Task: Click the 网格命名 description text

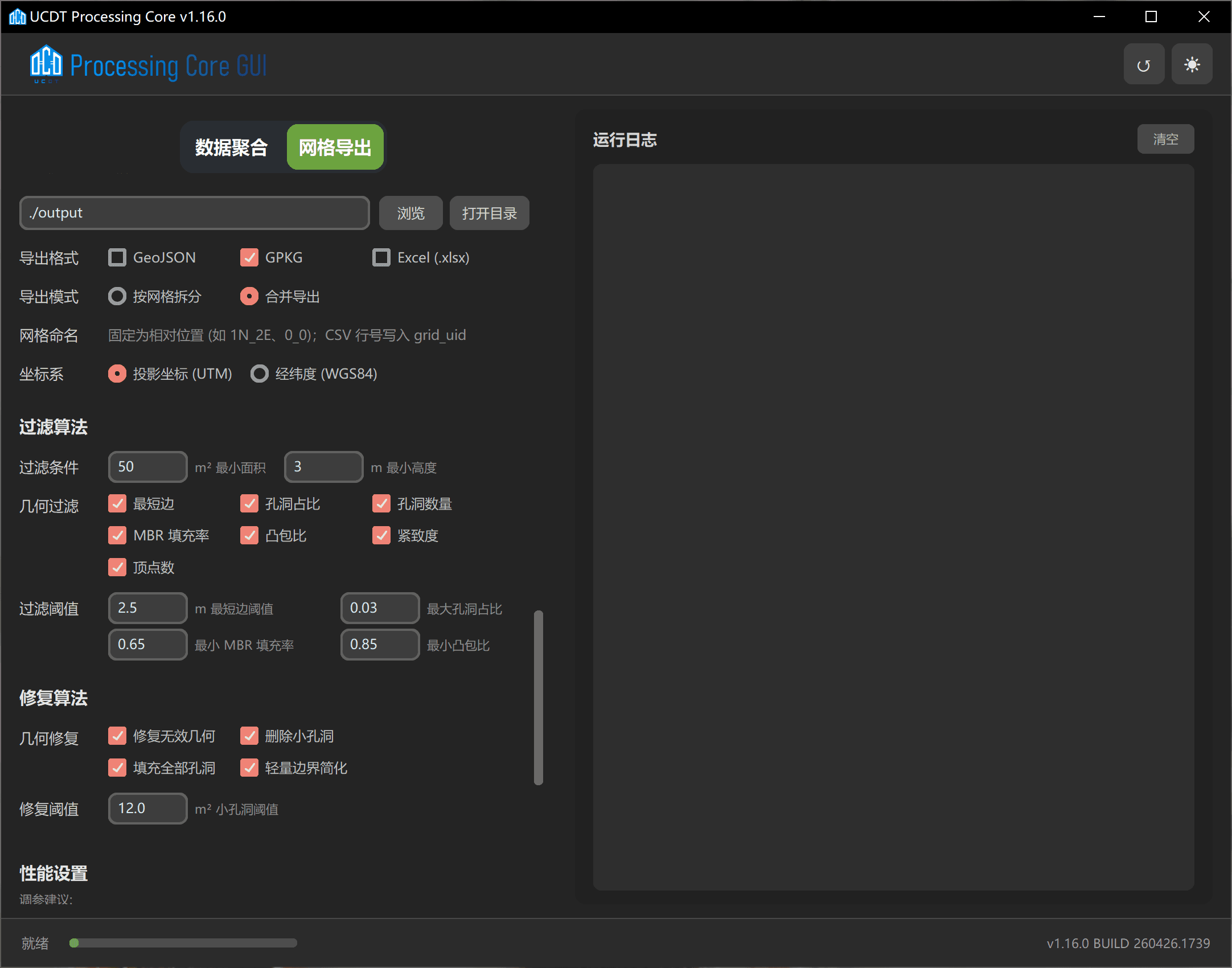Action: pos(287,335)
